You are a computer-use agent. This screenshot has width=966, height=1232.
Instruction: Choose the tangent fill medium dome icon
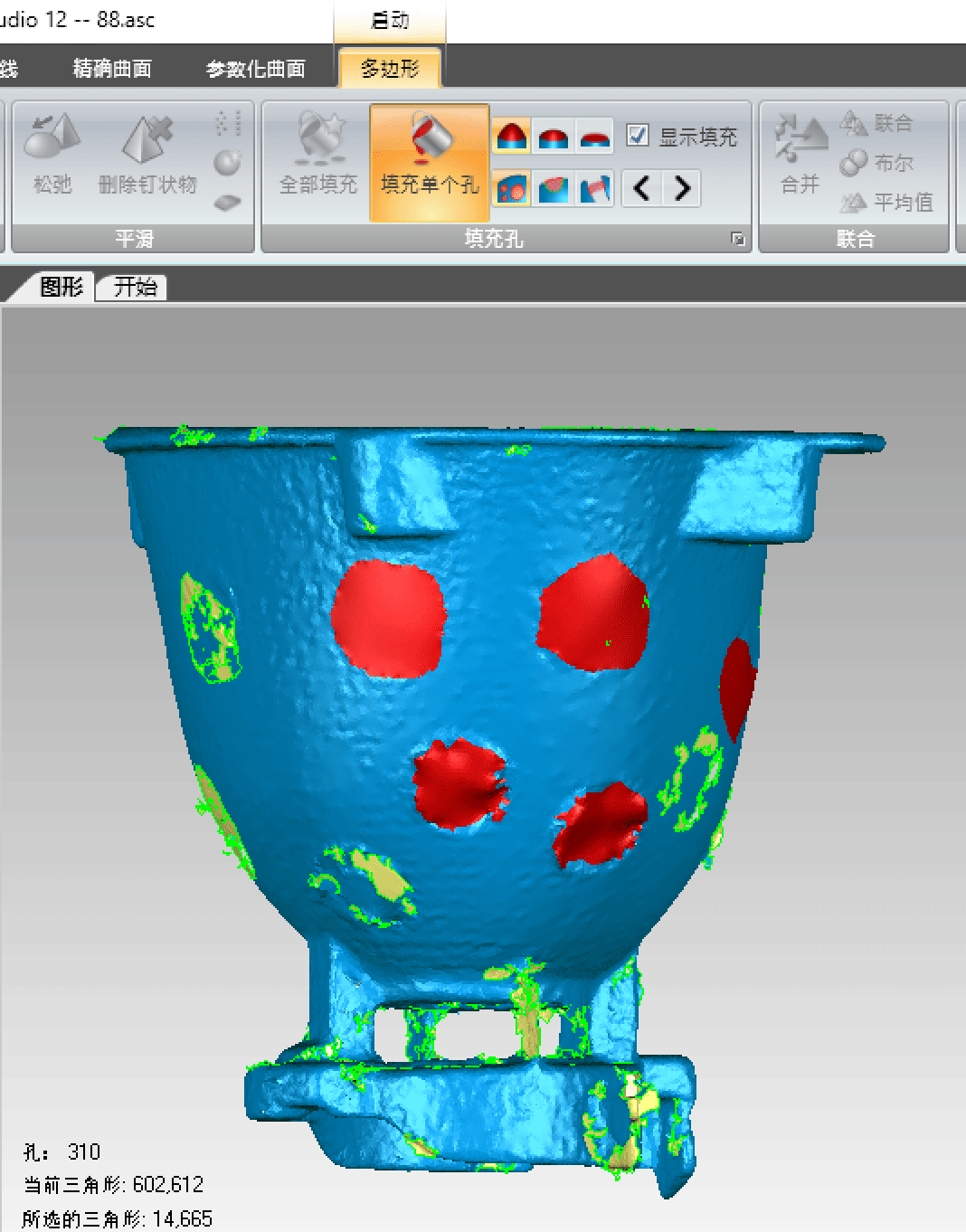coord(554,137)
